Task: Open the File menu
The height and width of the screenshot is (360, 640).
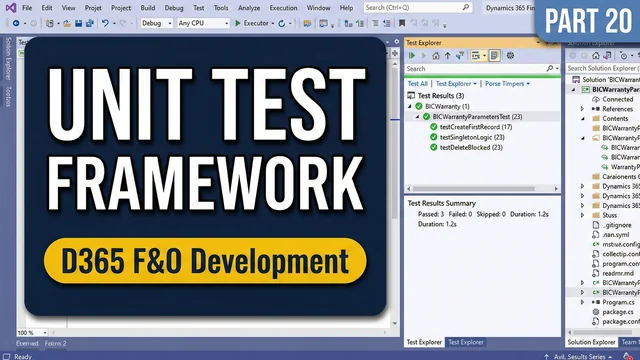Action: (x=27, y=8)
